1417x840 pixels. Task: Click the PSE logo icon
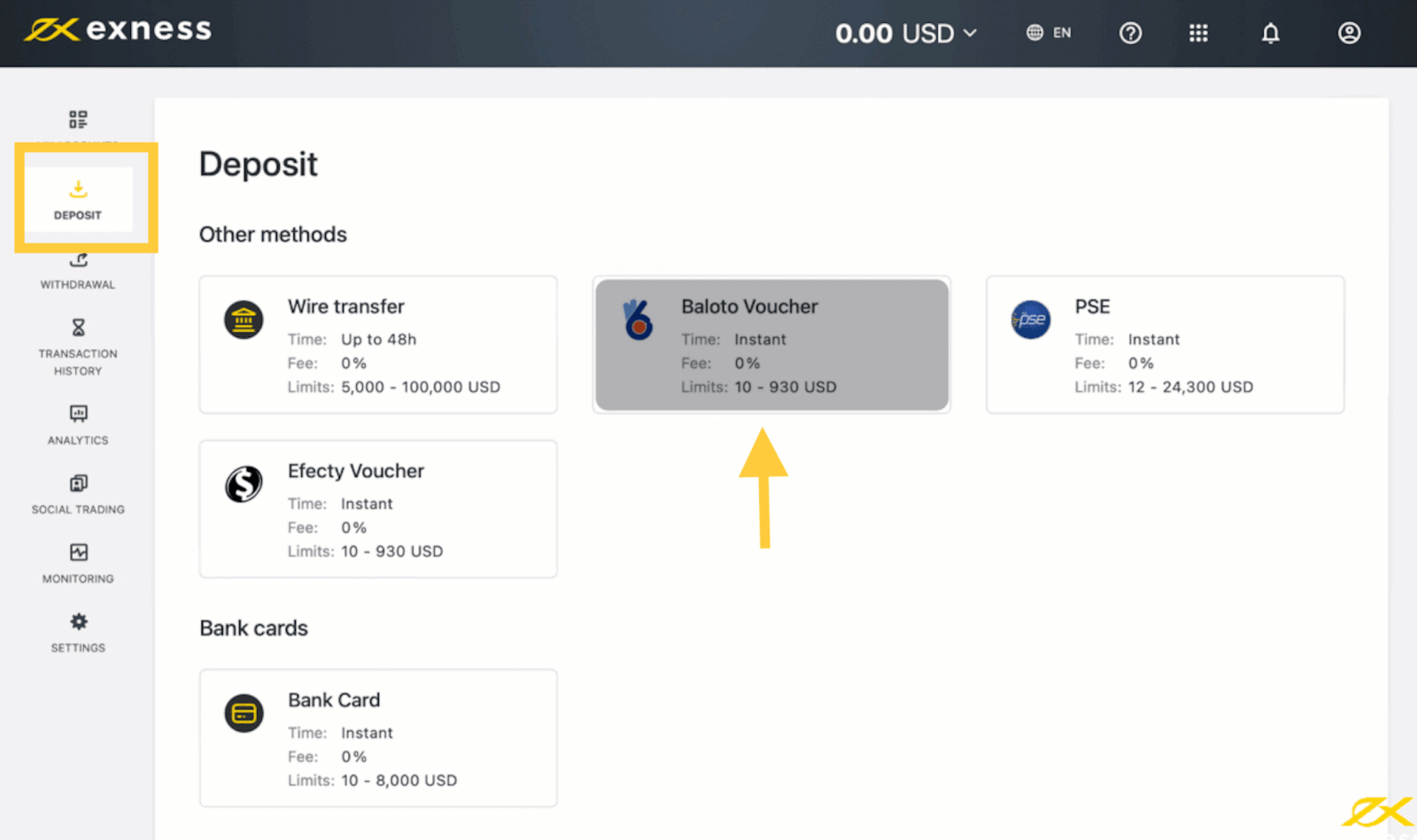point(1031,320)
